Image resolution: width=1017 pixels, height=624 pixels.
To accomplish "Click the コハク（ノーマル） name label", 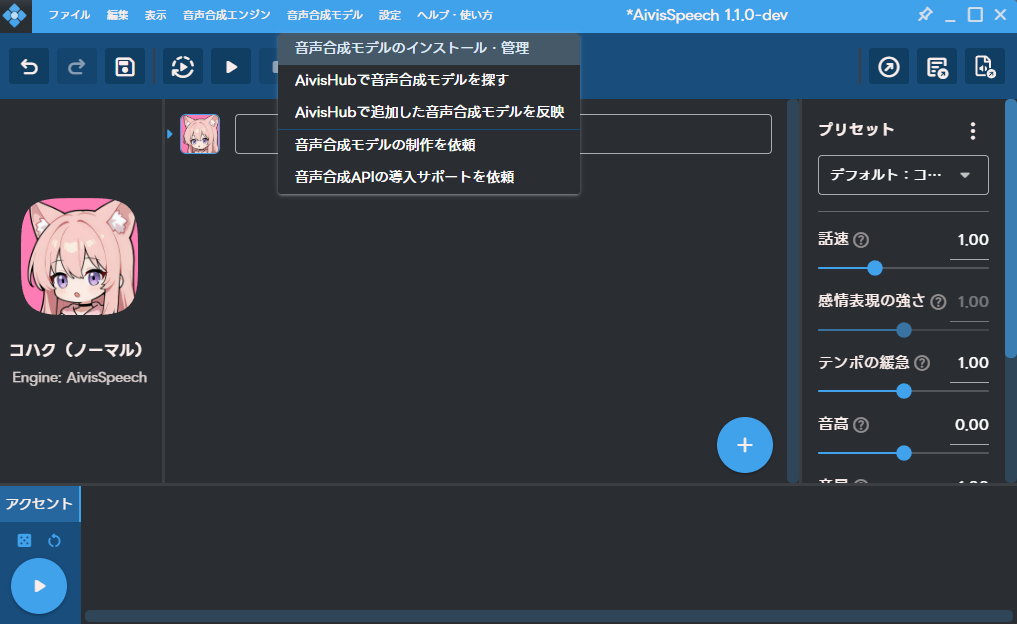I will click(x=76, y=350).
